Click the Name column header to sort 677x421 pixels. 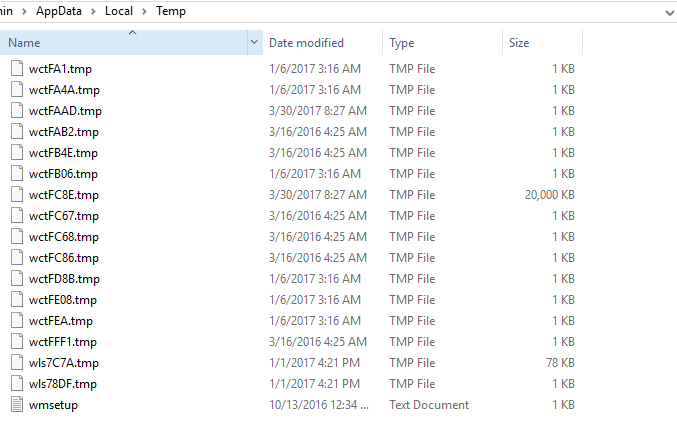(123, 43)
